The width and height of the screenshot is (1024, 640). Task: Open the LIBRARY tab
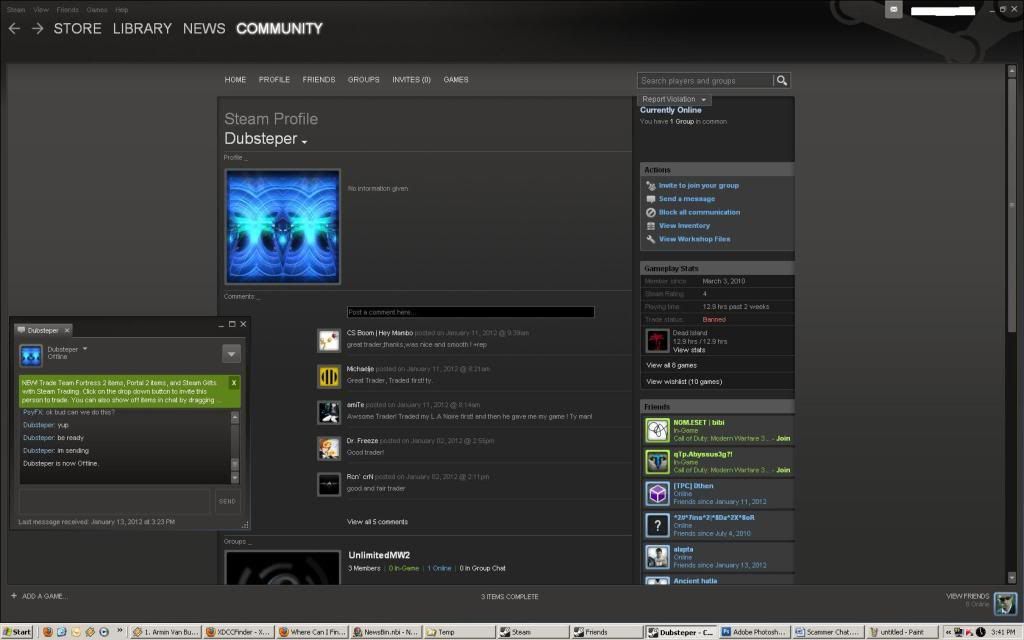pos(142,29)
